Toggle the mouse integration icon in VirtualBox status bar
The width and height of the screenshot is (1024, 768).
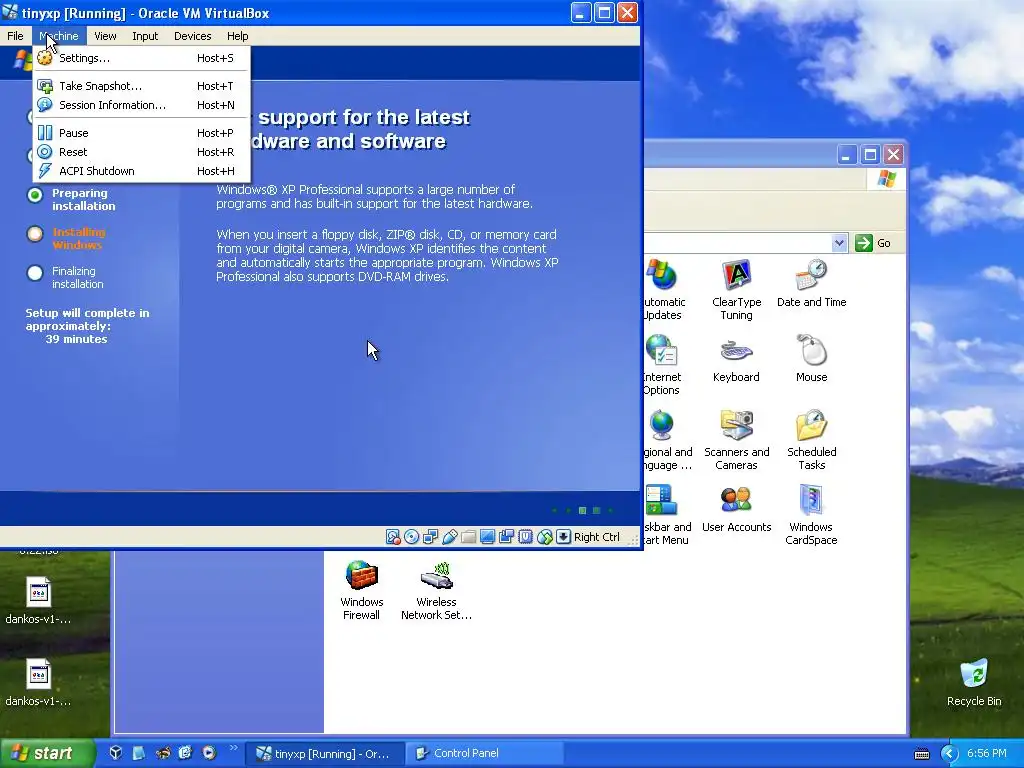click(x=545, y=537)
